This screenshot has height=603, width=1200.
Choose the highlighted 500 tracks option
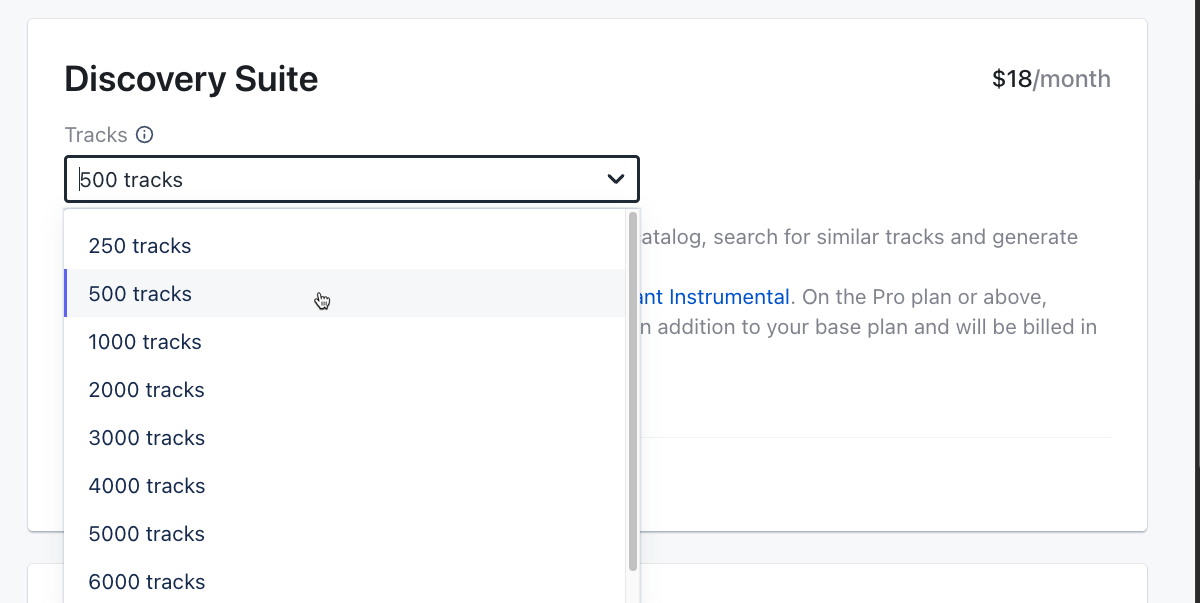click(x=140, y=294)
